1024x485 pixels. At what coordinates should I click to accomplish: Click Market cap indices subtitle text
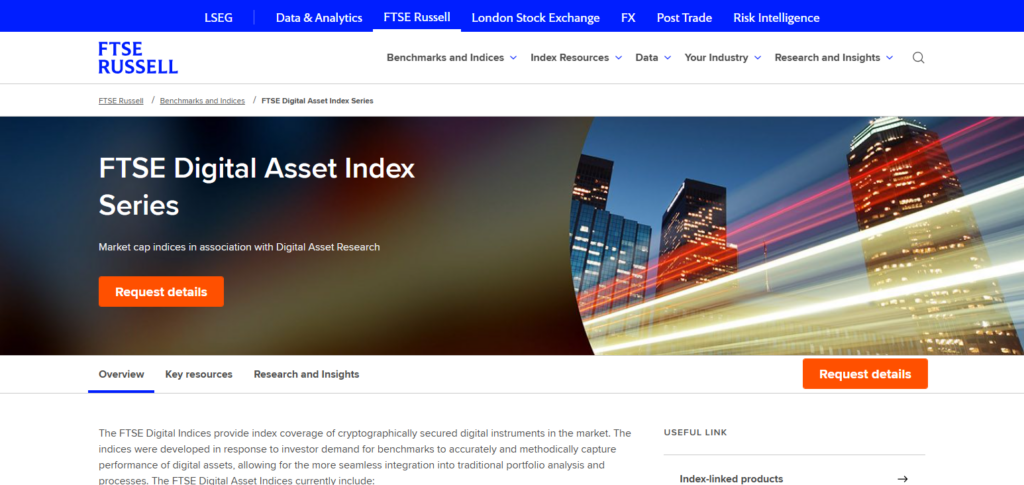239,247
